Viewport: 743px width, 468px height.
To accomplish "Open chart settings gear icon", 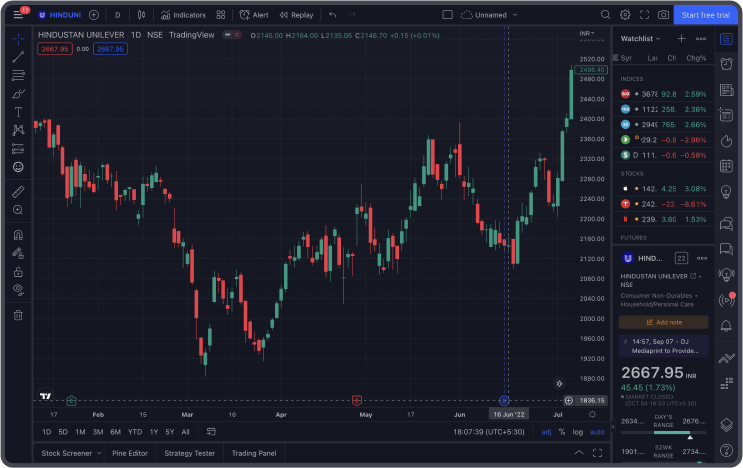I will click(x=625, y=15).
